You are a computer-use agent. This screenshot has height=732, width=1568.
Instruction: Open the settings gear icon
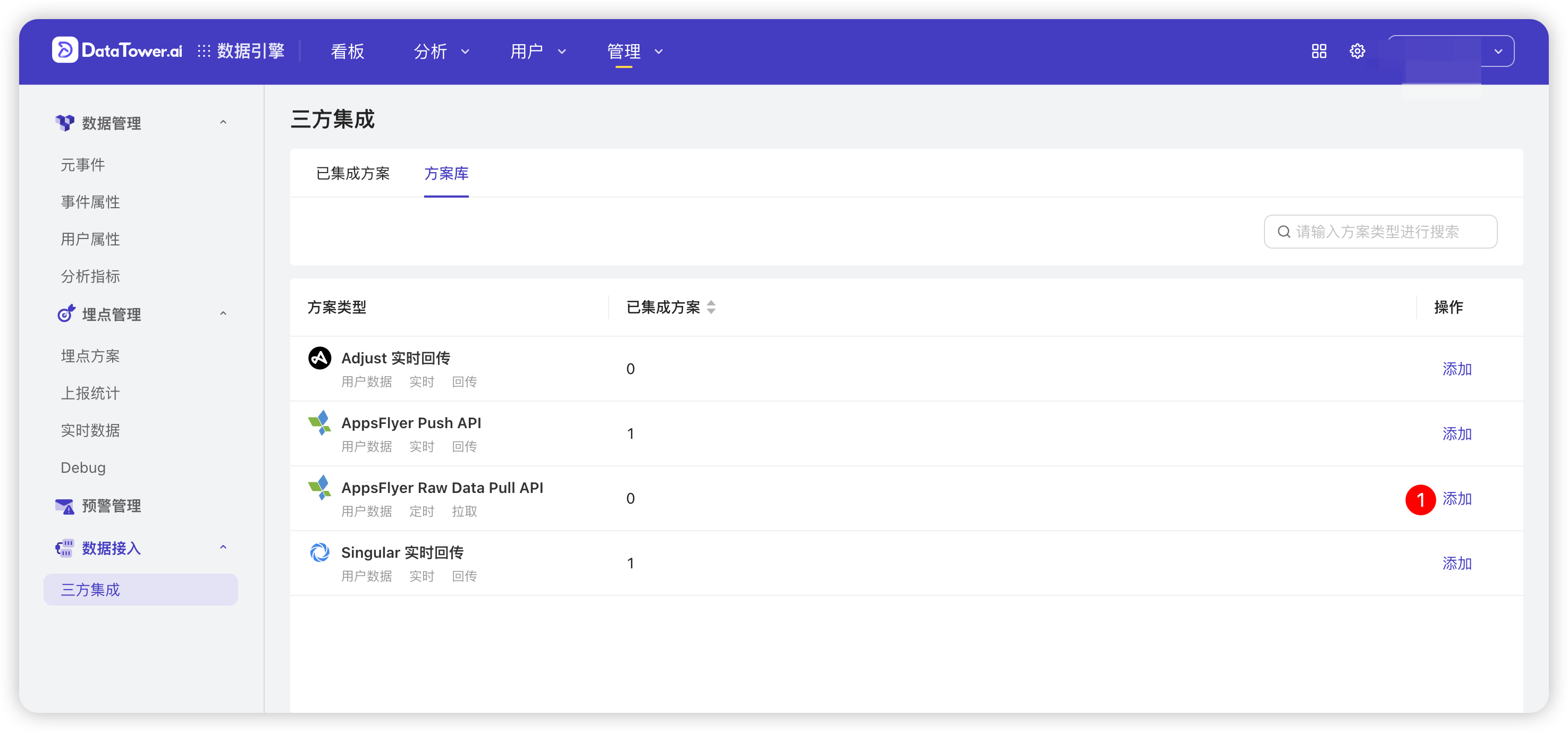1357,51
